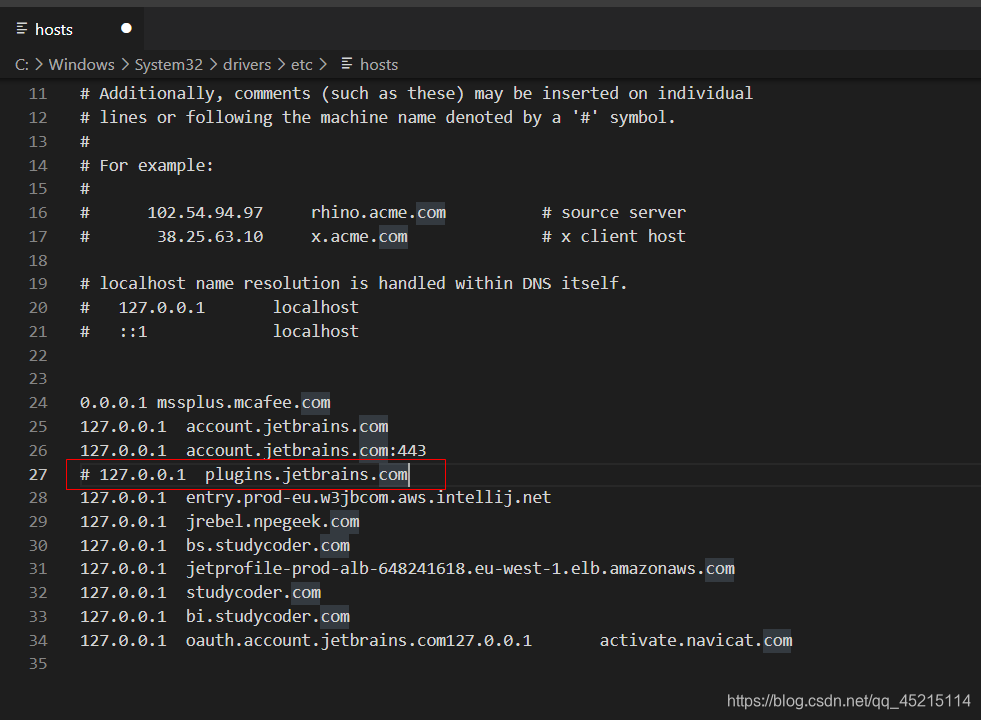The height and width of the screenshot is (720, 981).
Task: Open the Windows breadcrumb segment
Action: point(81,64)
